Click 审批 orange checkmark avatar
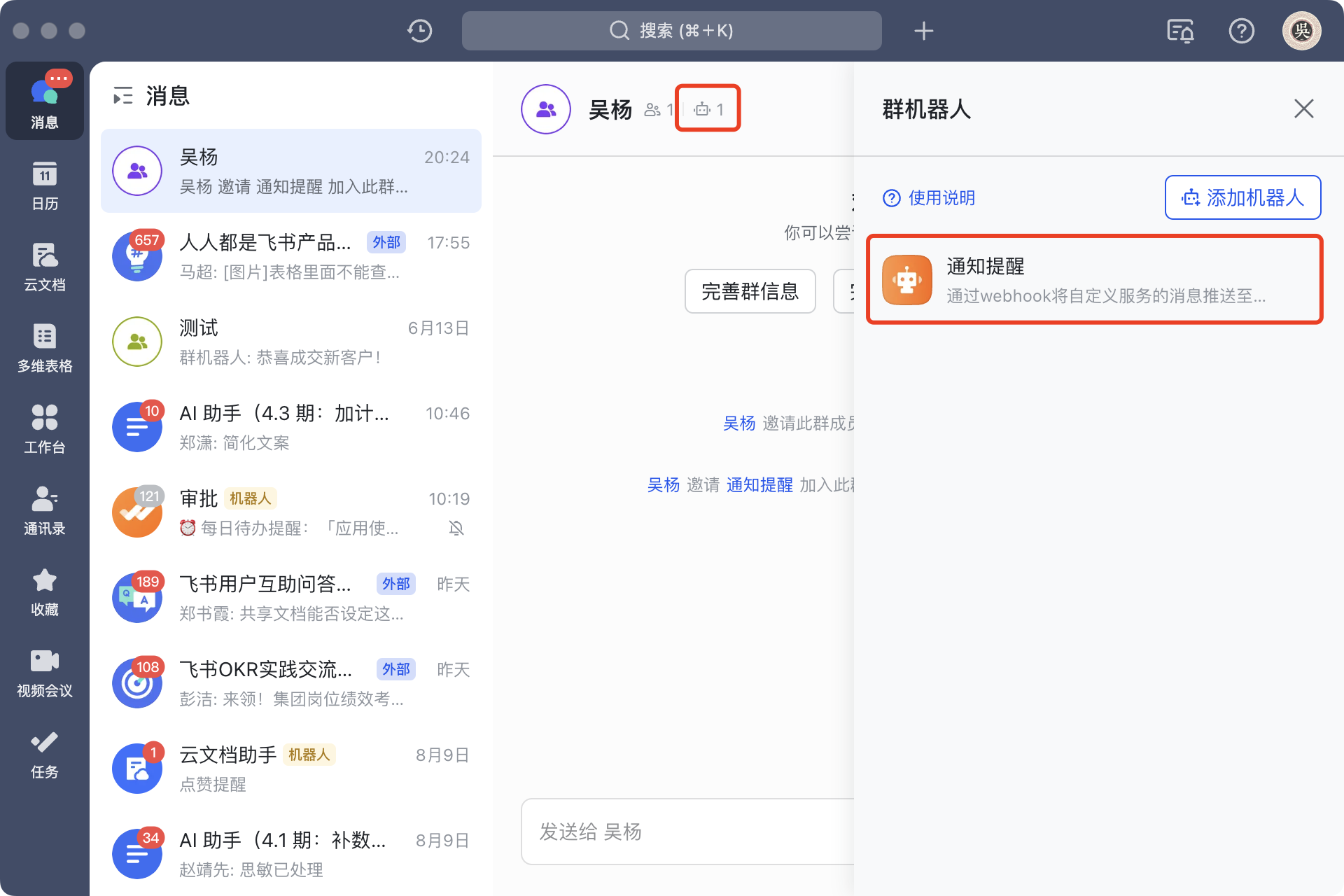1344x896 pixels. (x=137, y=512)
